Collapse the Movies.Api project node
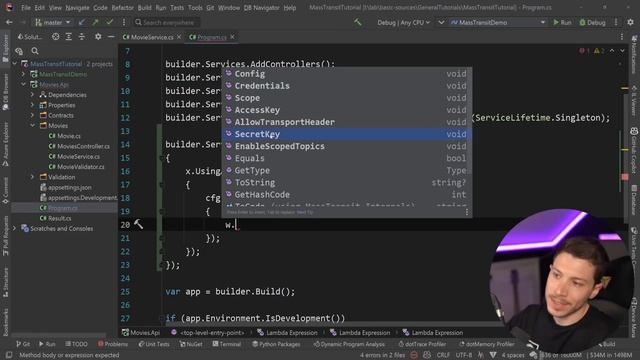640x360 pixels. point(23,84)
